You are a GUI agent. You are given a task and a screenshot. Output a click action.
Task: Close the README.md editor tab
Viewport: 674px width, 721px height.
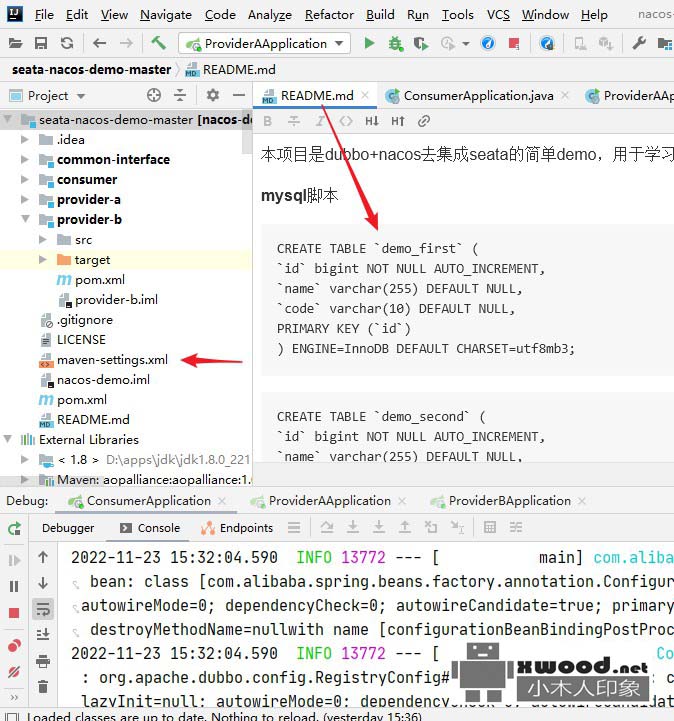(x=365, y=95)
